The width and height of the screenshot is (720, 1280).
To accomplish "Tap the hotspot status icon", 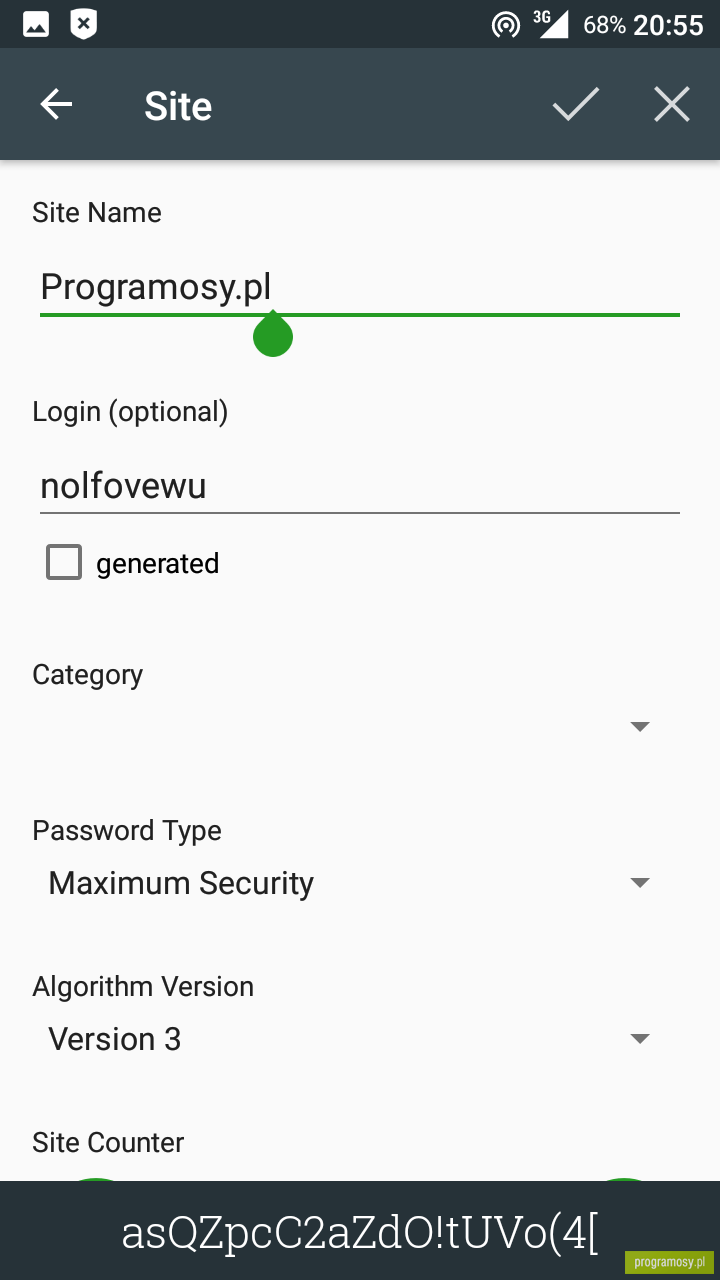I will pos(505,24).
